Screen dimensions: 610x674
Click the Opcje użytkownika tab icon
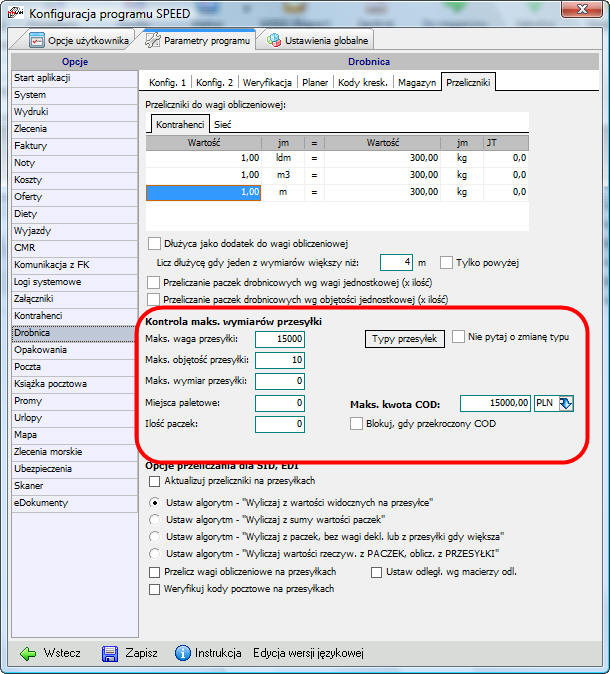(x=37, y=40)
